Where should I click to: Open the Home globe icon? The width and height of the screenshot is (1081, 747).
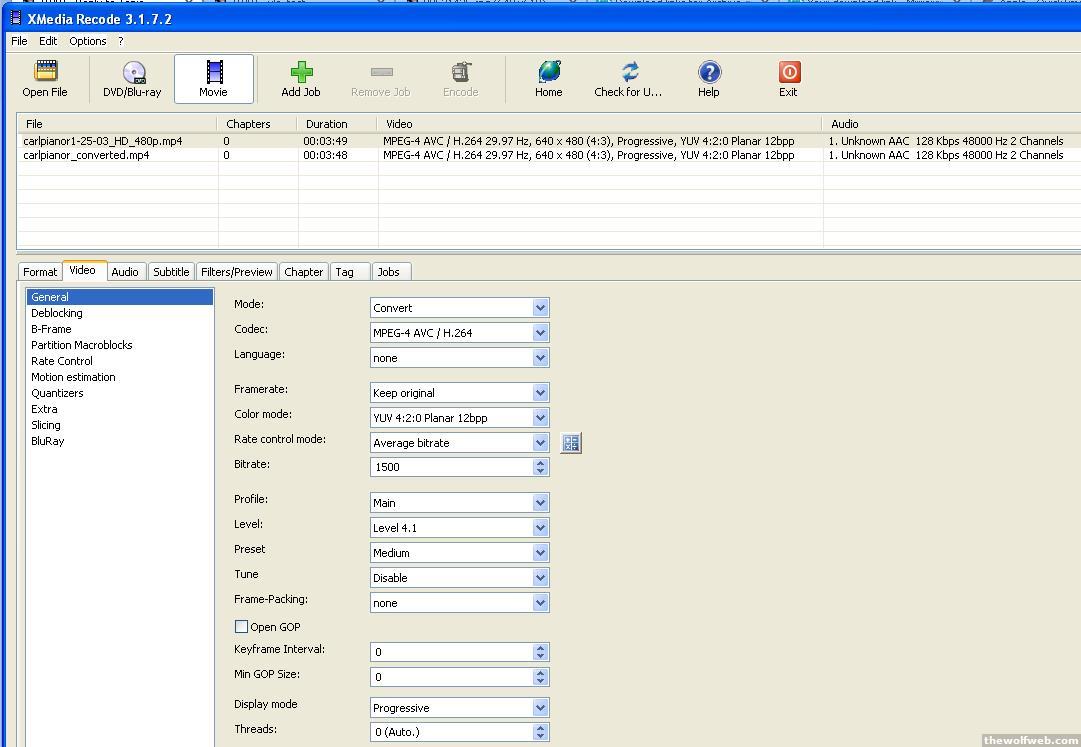[548, 73]
